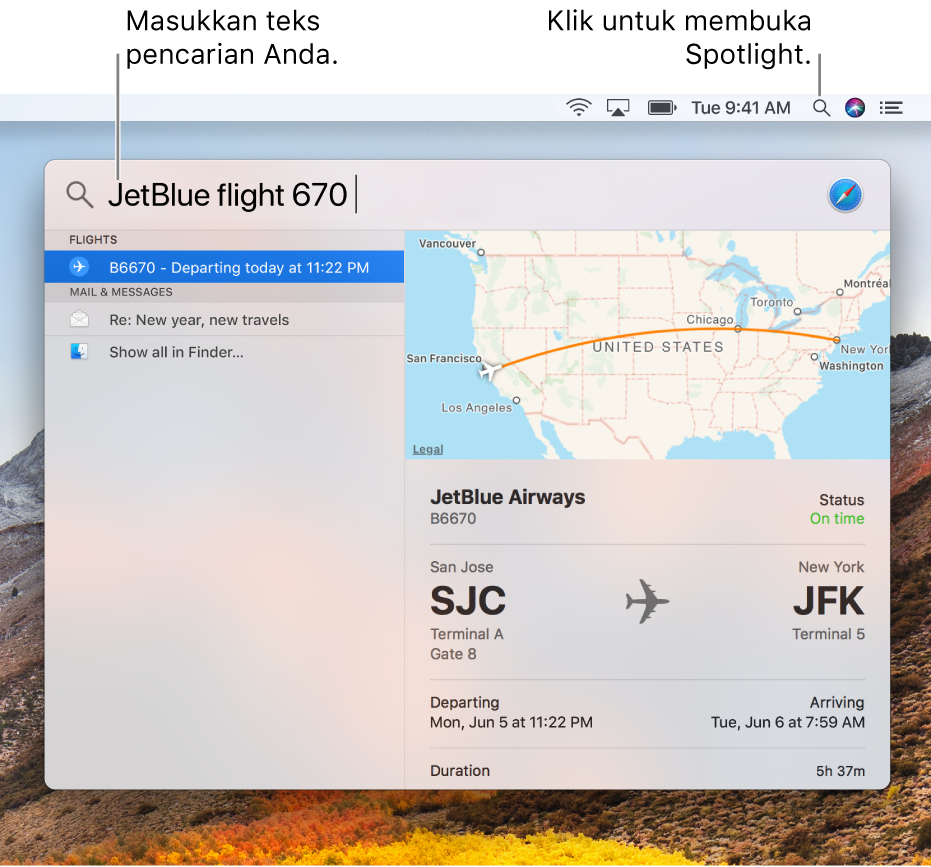The height and width of the screenshot is (867, 931).
Task: Click the Washington label on map
Action: [x=851, y=366]
